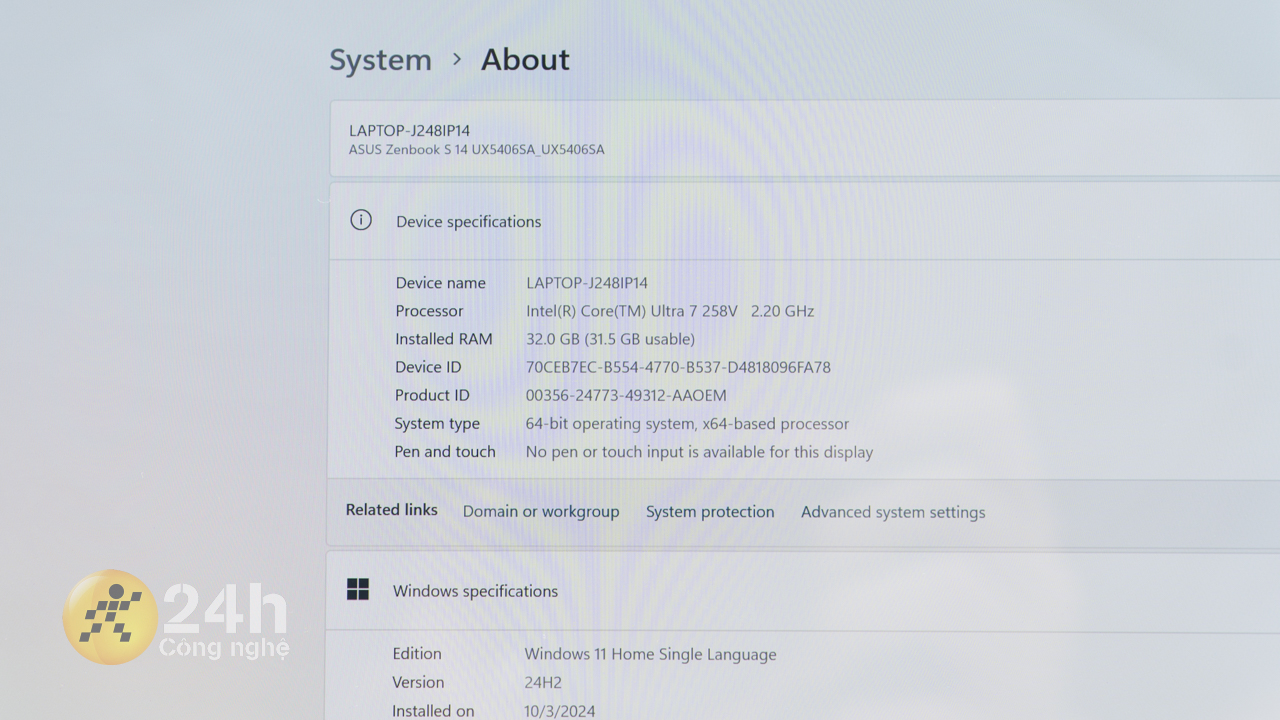This screenshot has width=1280, height=720.
Task: Click the Installed on label
Action: [x=433, y=712]
